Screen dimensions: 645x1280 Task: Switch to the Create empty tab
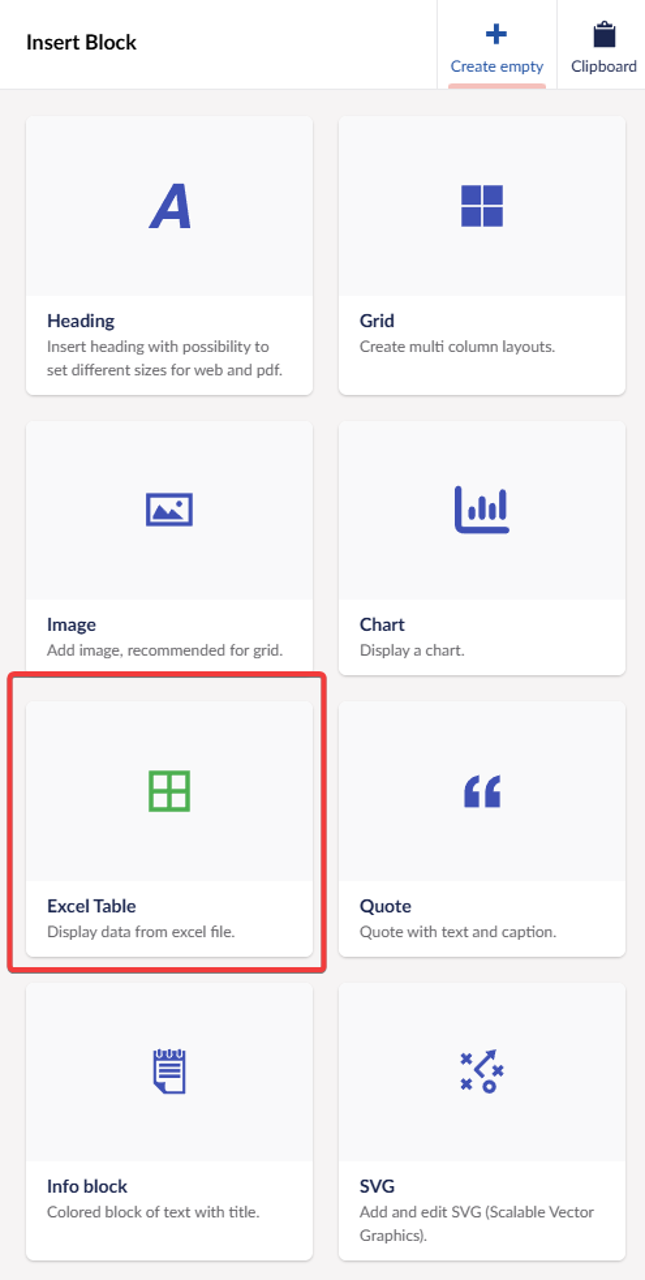click(x=497, y=66)
